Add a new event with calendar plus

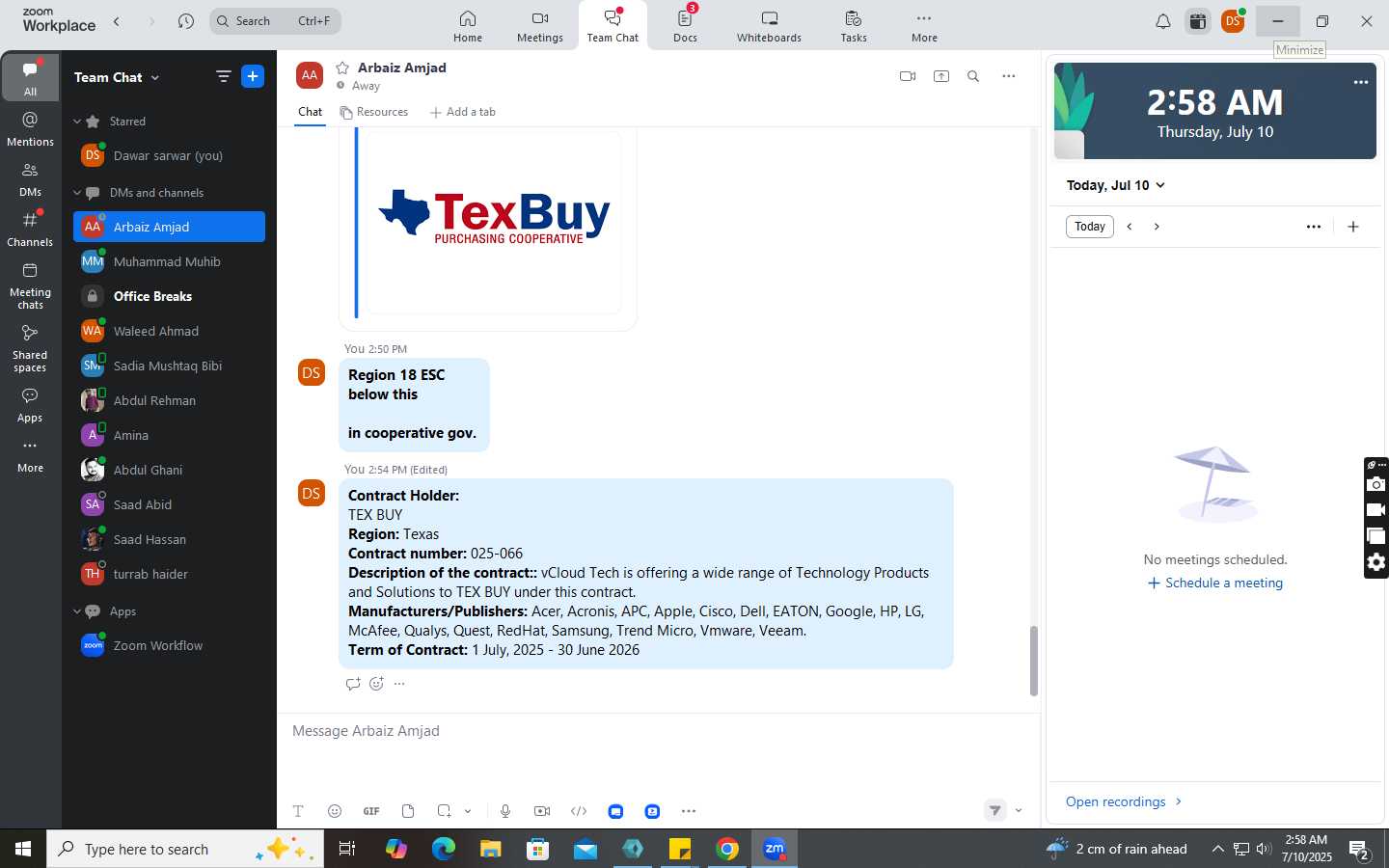(x=1353, y=227)
